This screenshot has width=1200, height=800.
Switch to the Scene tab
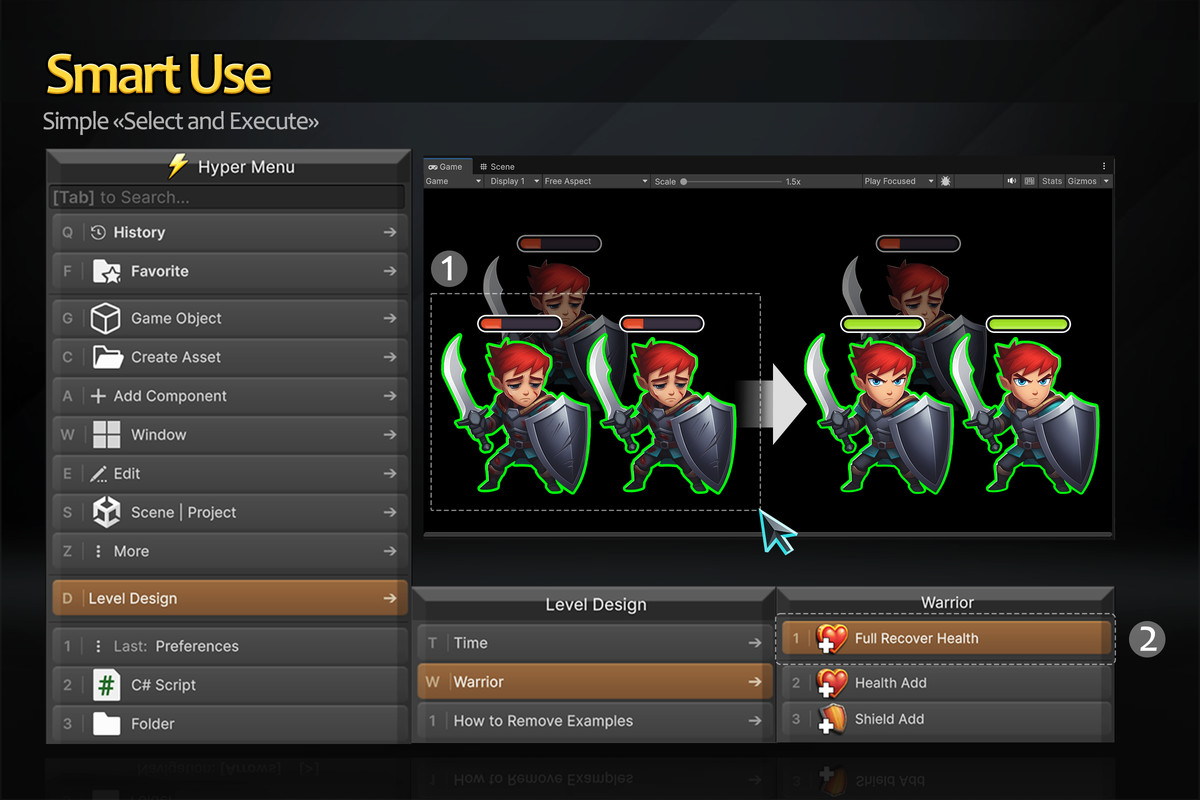[497, 167]
